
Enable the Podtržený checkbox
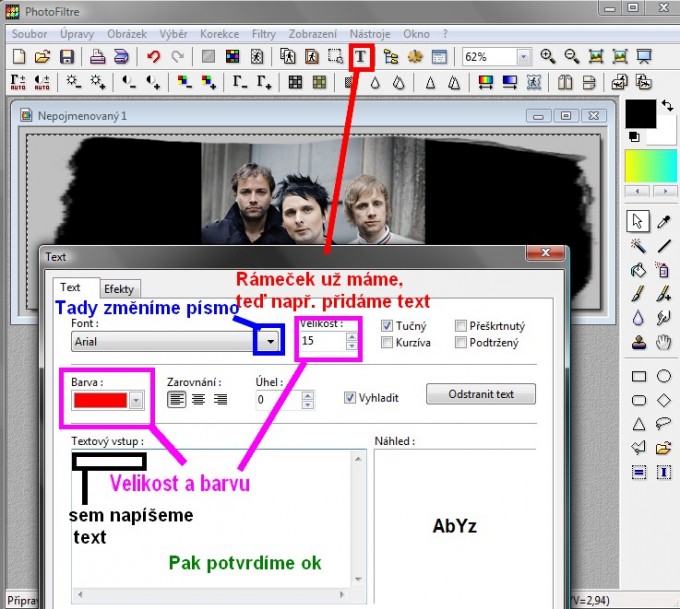tap(461, 343)
